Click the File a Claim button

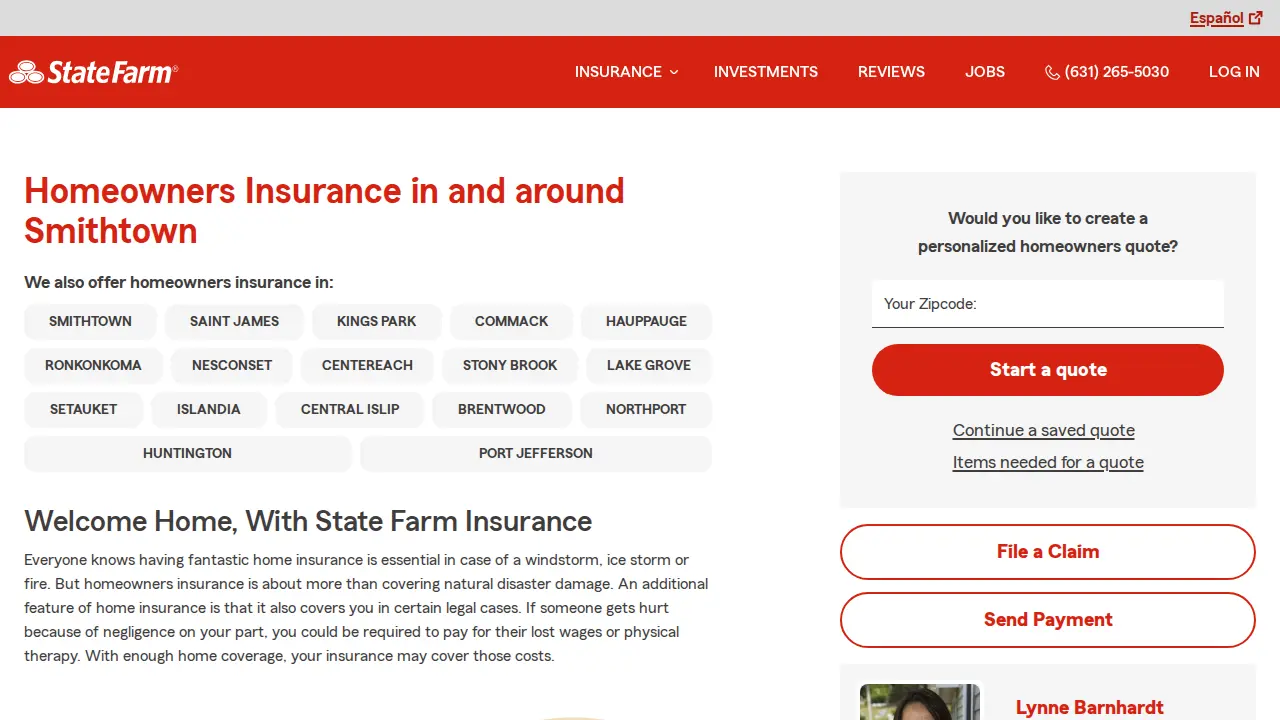[x=1048, y=552]
